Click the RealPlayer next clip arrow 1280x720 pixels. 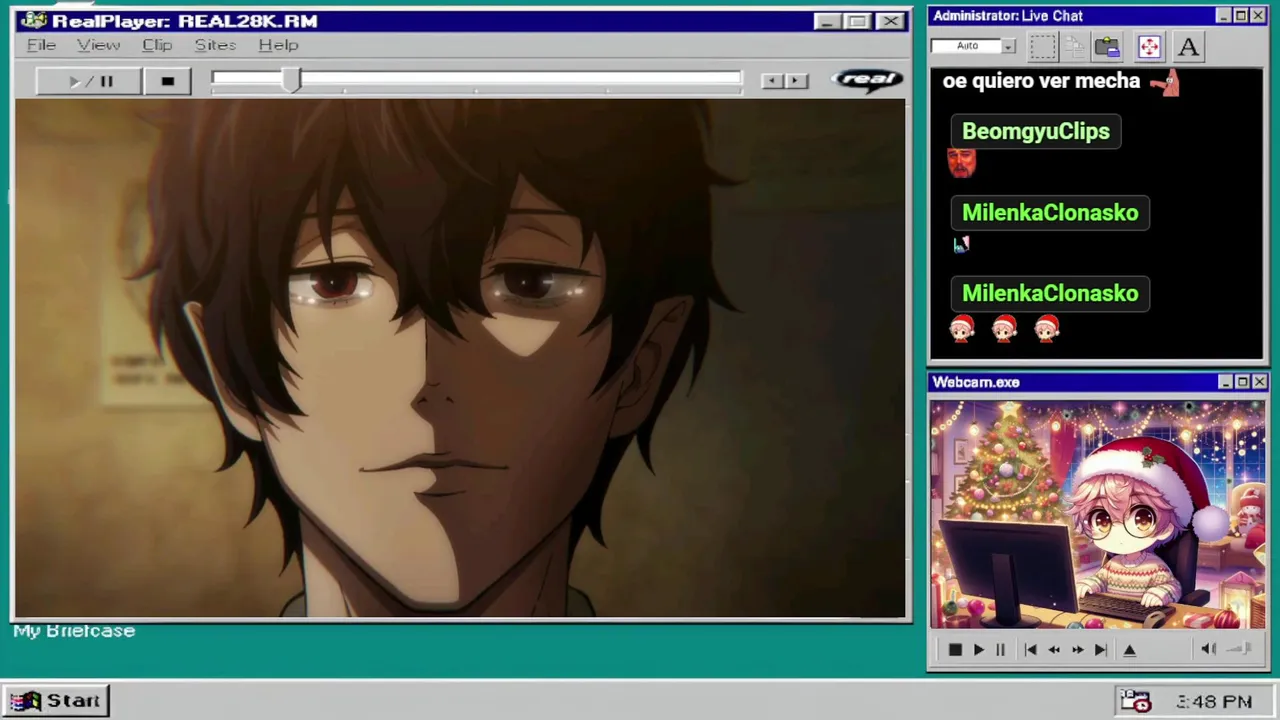(x=796, y=81)
